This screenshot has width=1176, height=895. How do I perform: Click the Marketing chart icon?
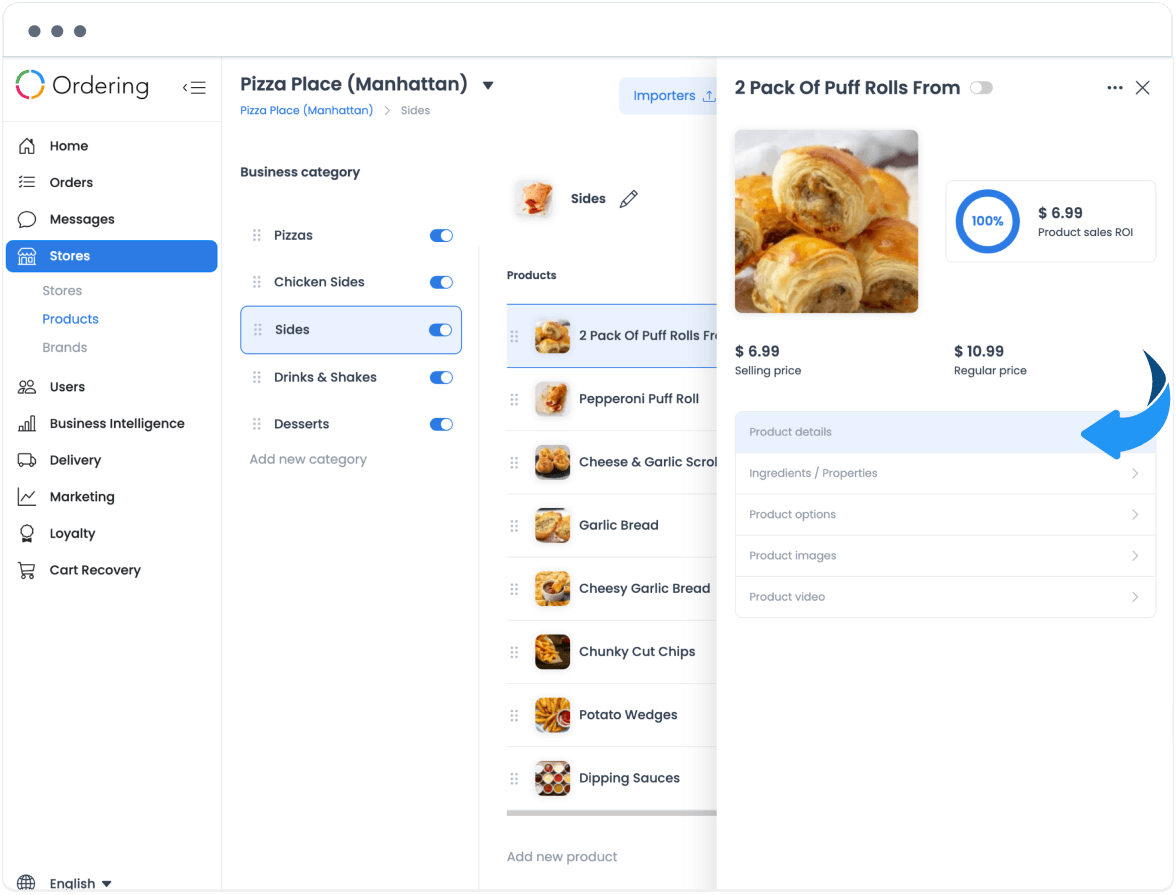(x=27, y=497)
